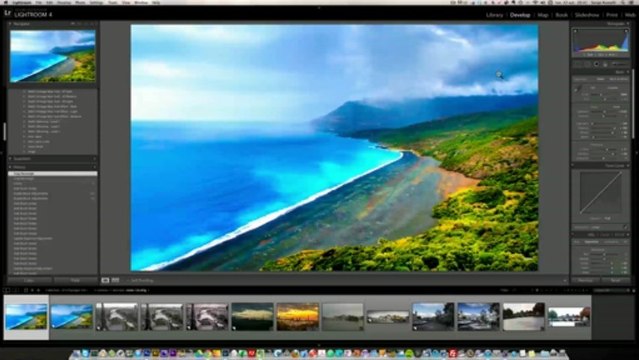Switch toolbar to Before/After view

point(115,280)
